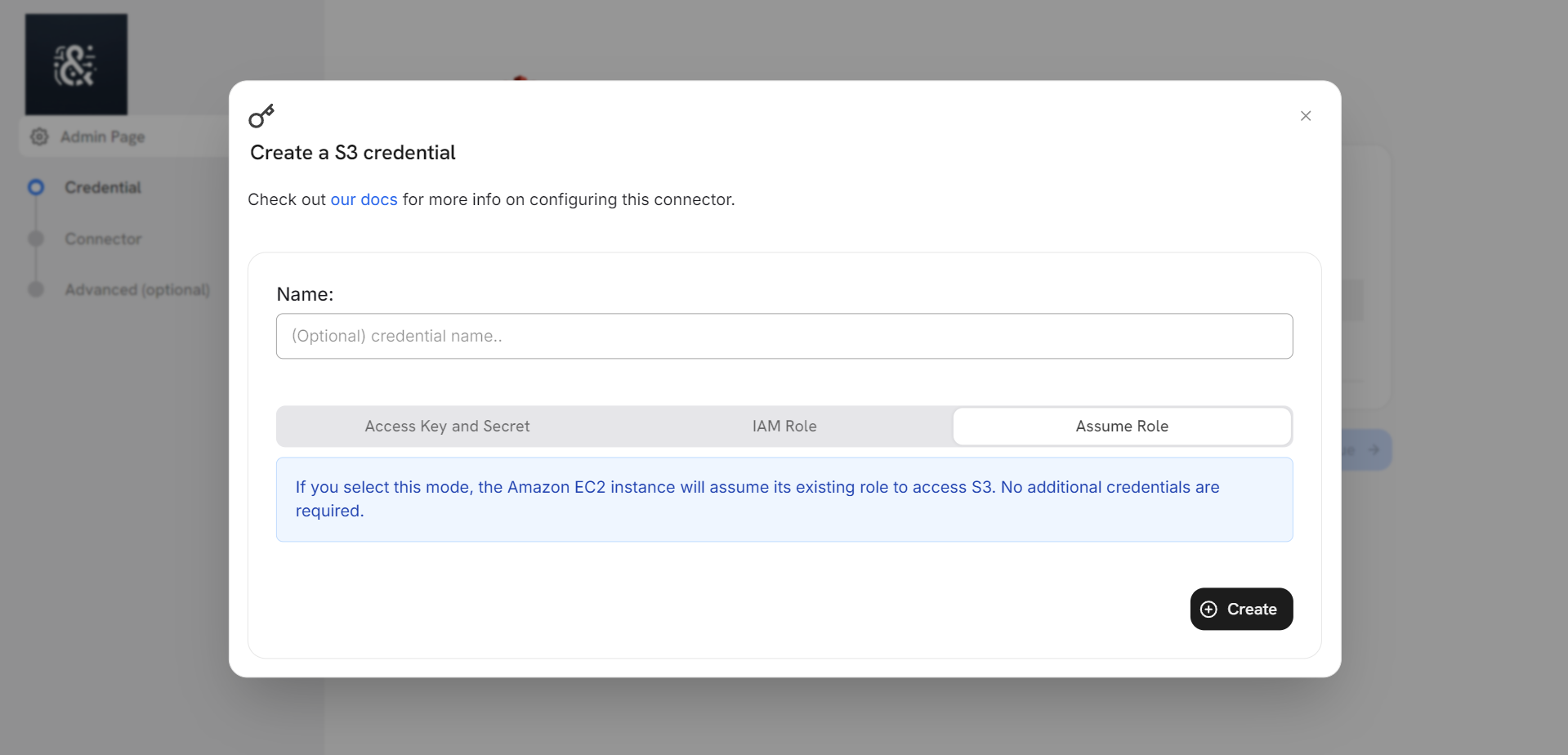
Task: Focus the credential Name input field
Action: pos(784,336)
